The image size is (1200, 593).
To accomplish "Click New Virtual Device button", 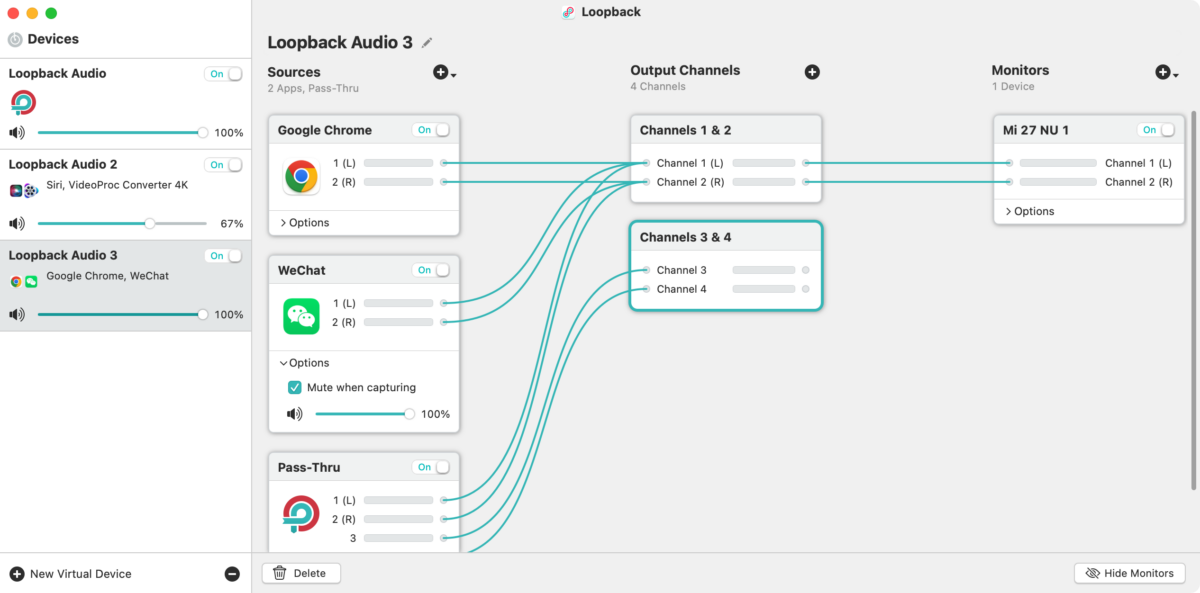I will pyautogui.click(x=70, y=574).
